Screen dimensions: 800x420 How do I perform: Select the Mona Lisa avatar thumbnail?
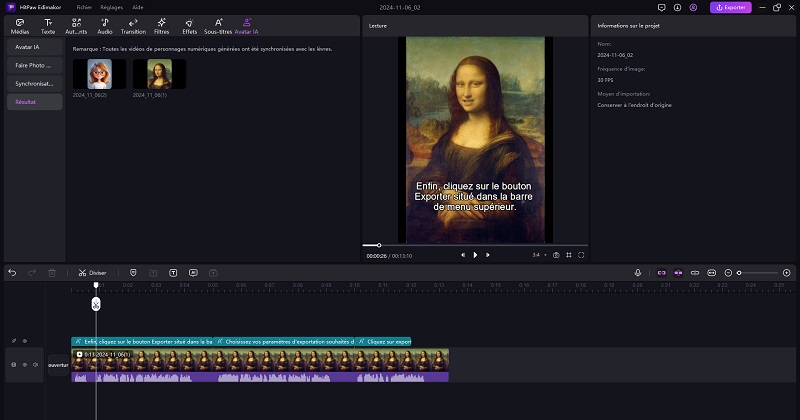coord(159,73)
